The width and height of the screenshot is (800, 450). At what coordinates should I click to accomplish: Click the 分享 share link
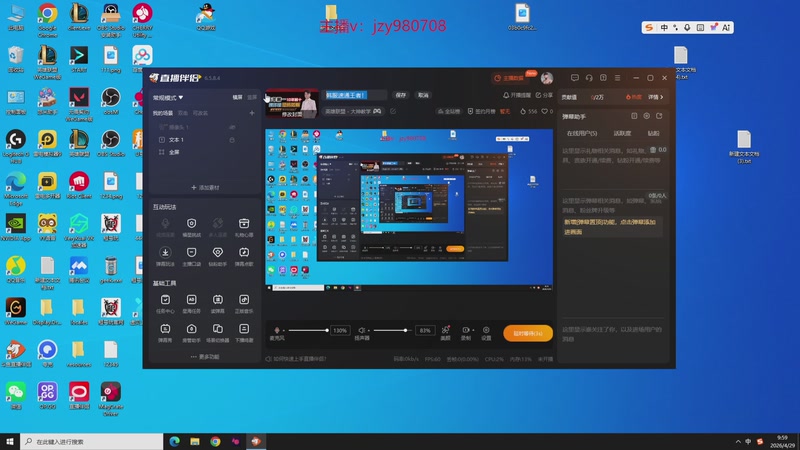click(544, 95)
